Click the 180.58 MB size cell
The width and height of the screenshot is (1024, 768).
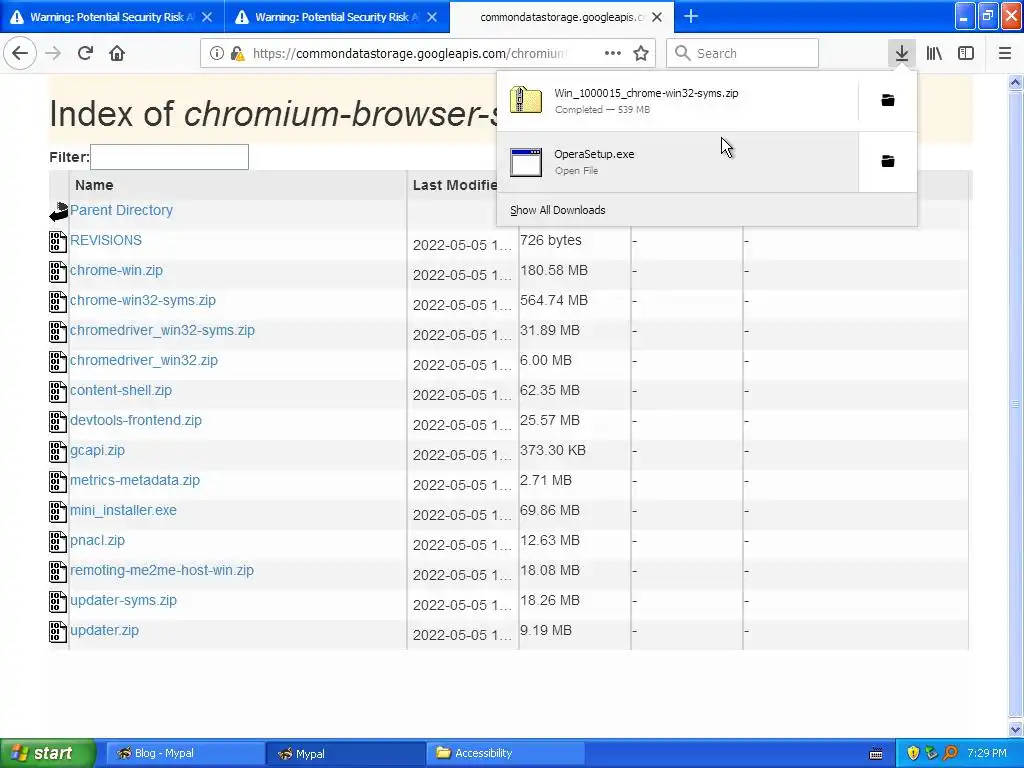(x=554, y=270)
